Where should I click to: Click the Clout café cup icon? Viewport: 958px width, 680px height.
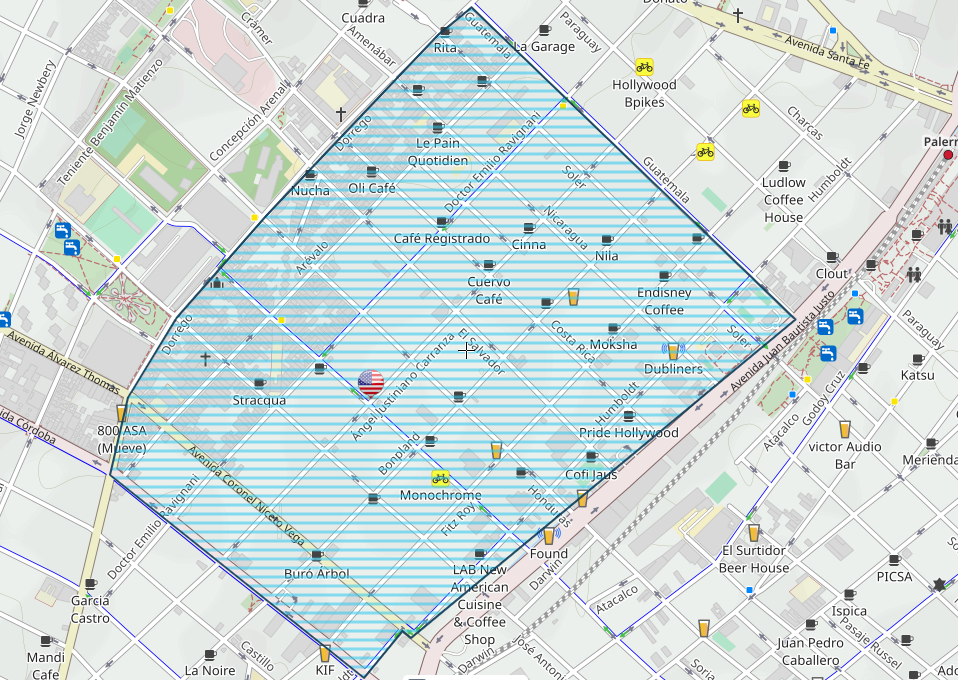tap(832, 258)
